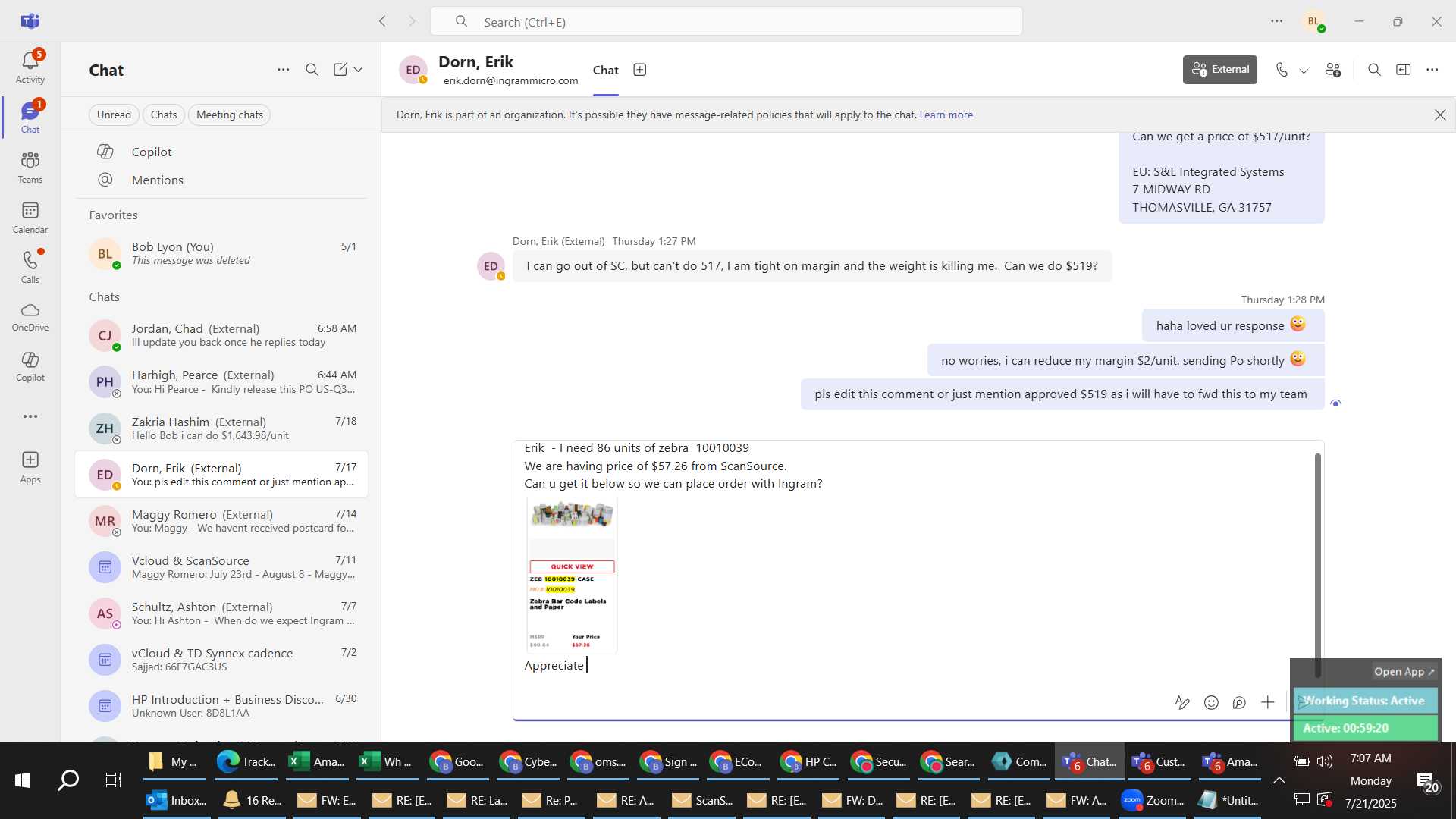The width and height of the screenshot is (1456, 819).
Task: Click compose box scrollbar
Action: pos(1317,565)
